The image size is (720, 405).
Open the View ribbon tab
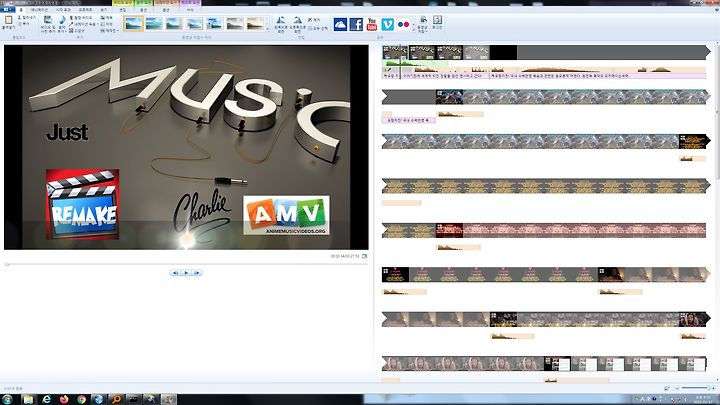click(104, 9)
